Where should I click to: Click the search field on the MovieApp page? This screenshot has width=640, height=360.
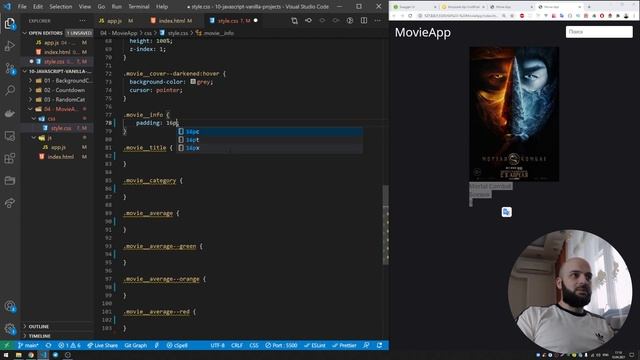click(x=599, y=32)
